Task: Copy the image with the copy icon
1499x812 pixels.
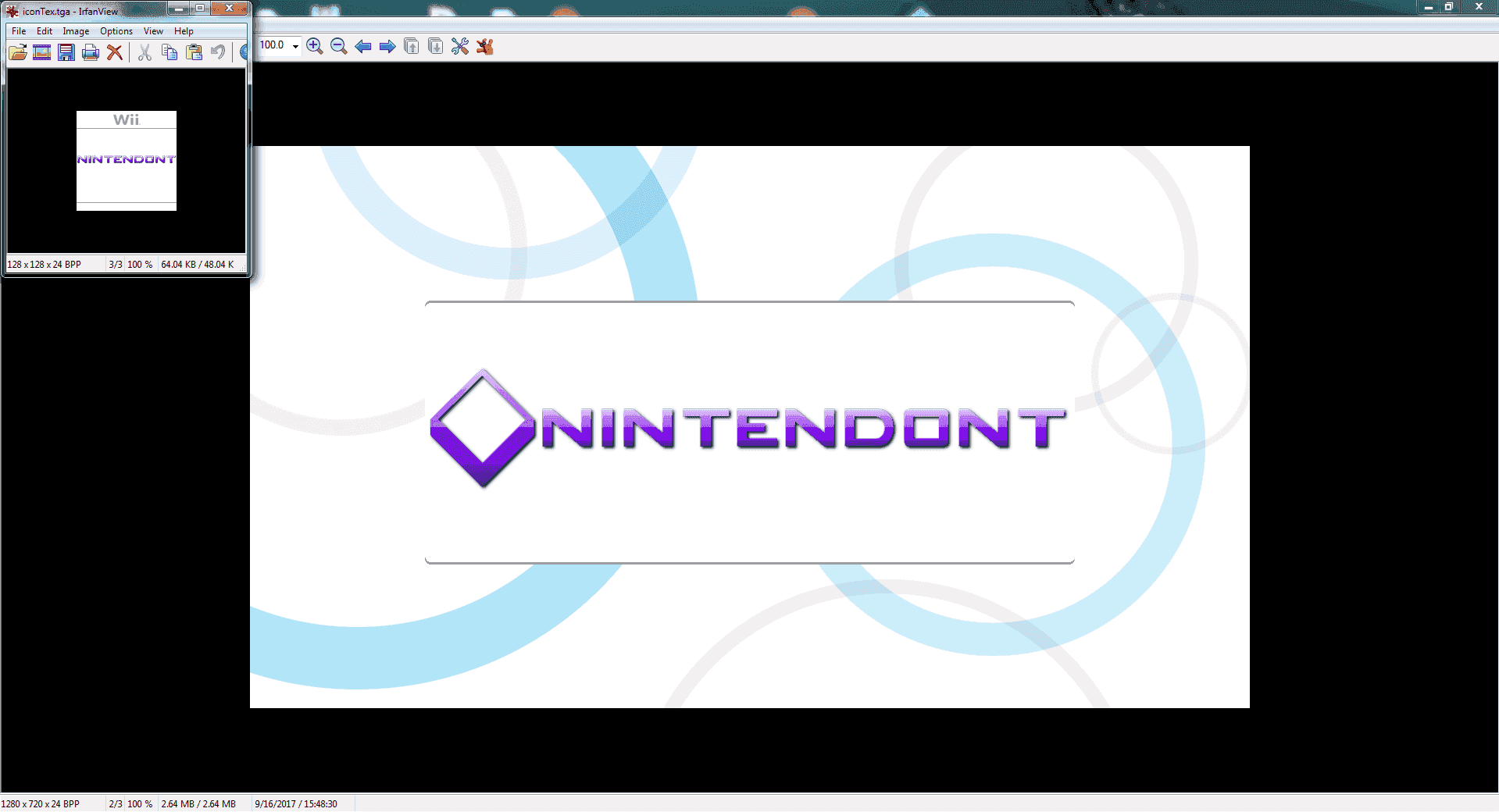Action: [x=170, y=52]
